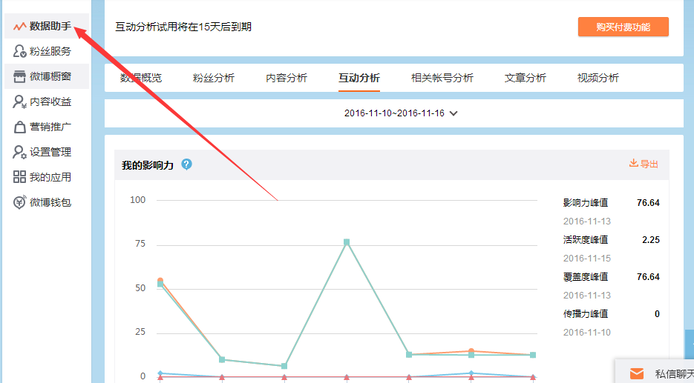Screen dimensions: 694x383
Task: Click the first orange data point near 50
Action: [x=160, y=281]
